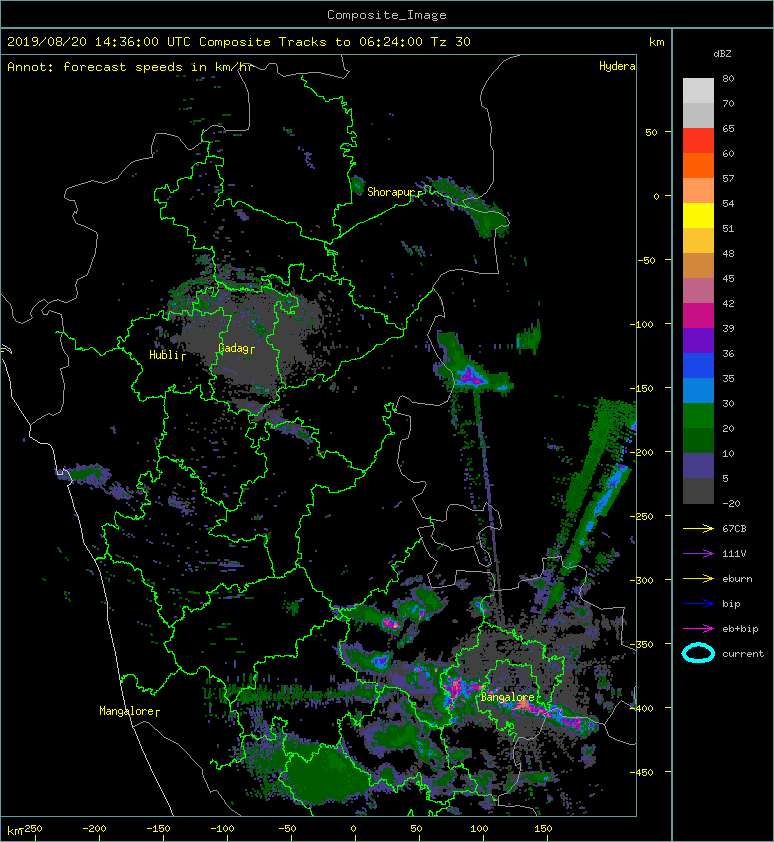Click the eburn arrow legend icon
The image size is (774, 842).
[698, 579]
